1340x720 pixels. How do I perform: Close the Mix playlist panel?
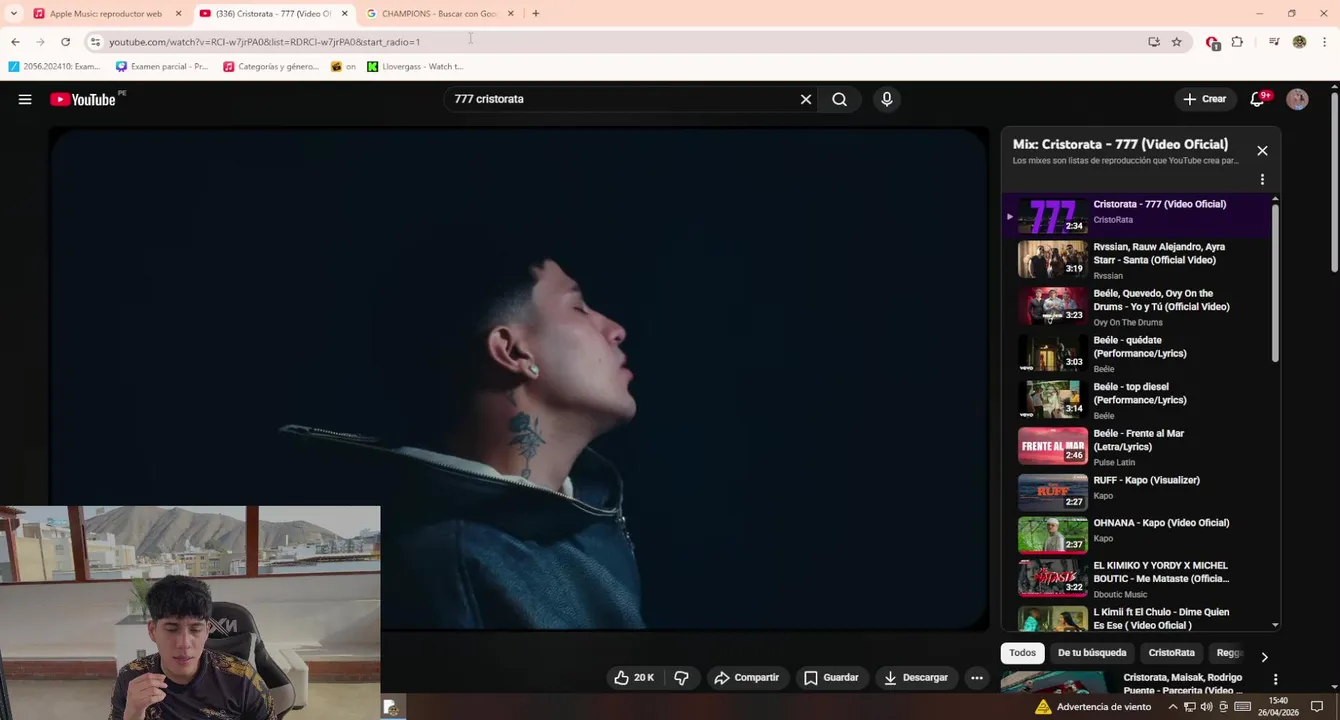(1262, 151)
